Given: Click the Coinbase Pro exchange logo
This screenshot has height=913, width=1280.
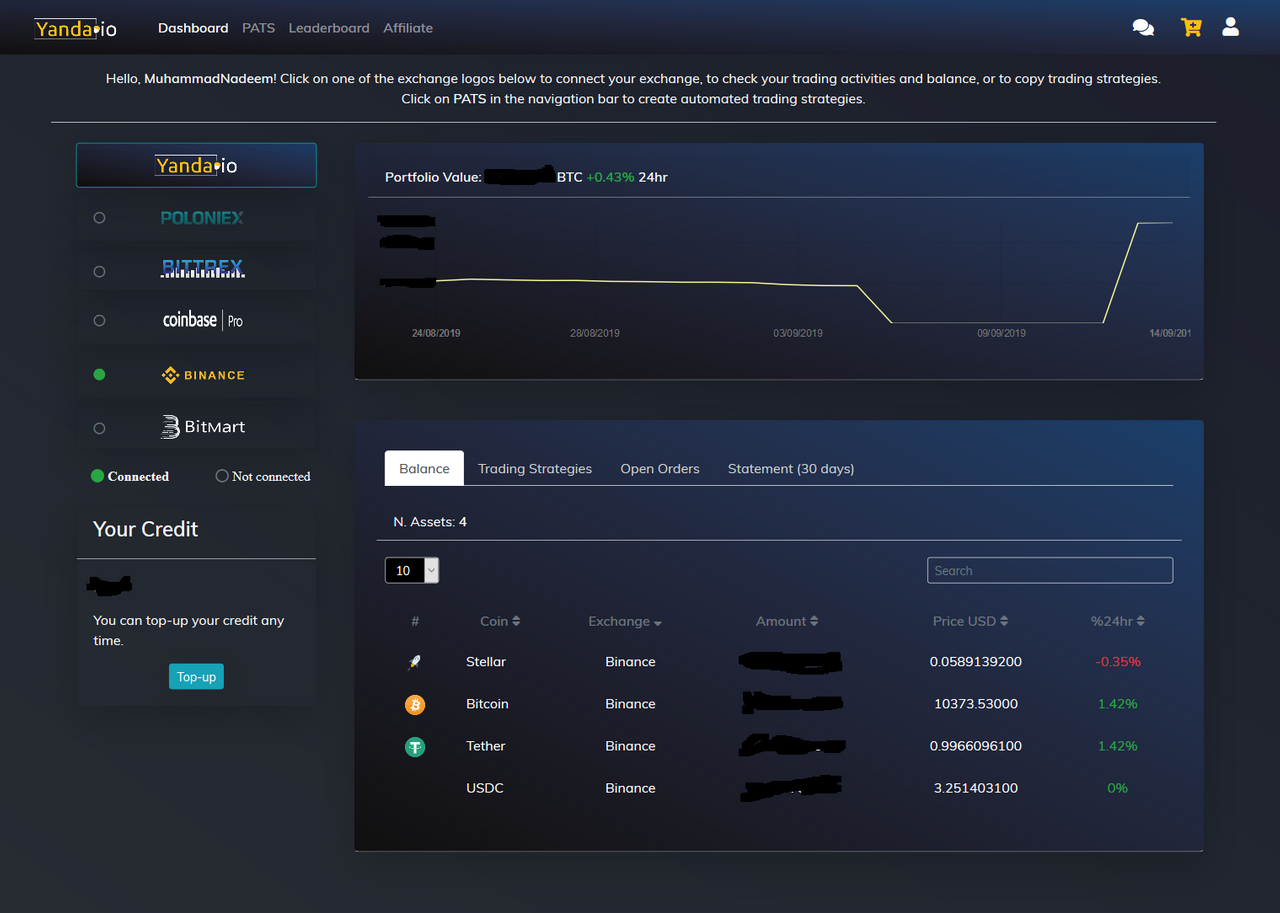Looking at the screenshot, I should [202, 320].
